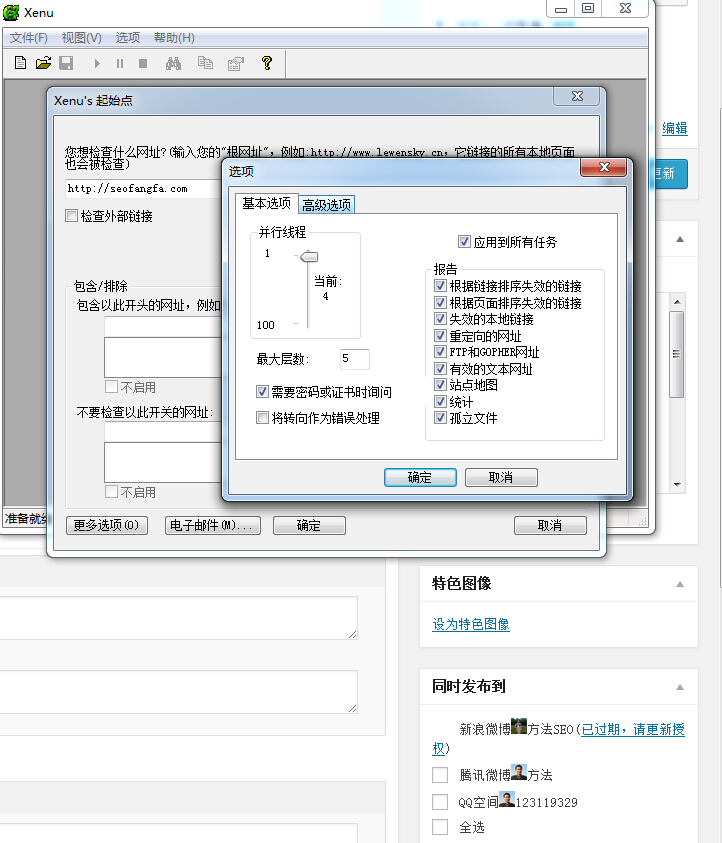Click the Properties icon in toolbar
Screen dimensions: 722x843
tap(235, 63)
